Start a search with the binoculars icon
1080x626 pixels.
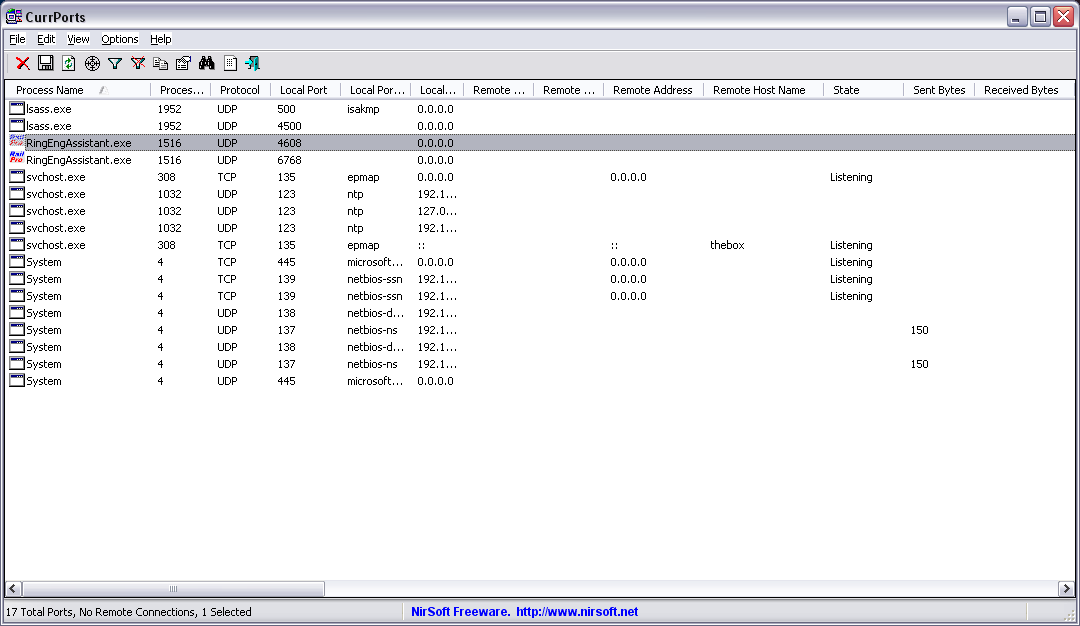tap(206, 62)
